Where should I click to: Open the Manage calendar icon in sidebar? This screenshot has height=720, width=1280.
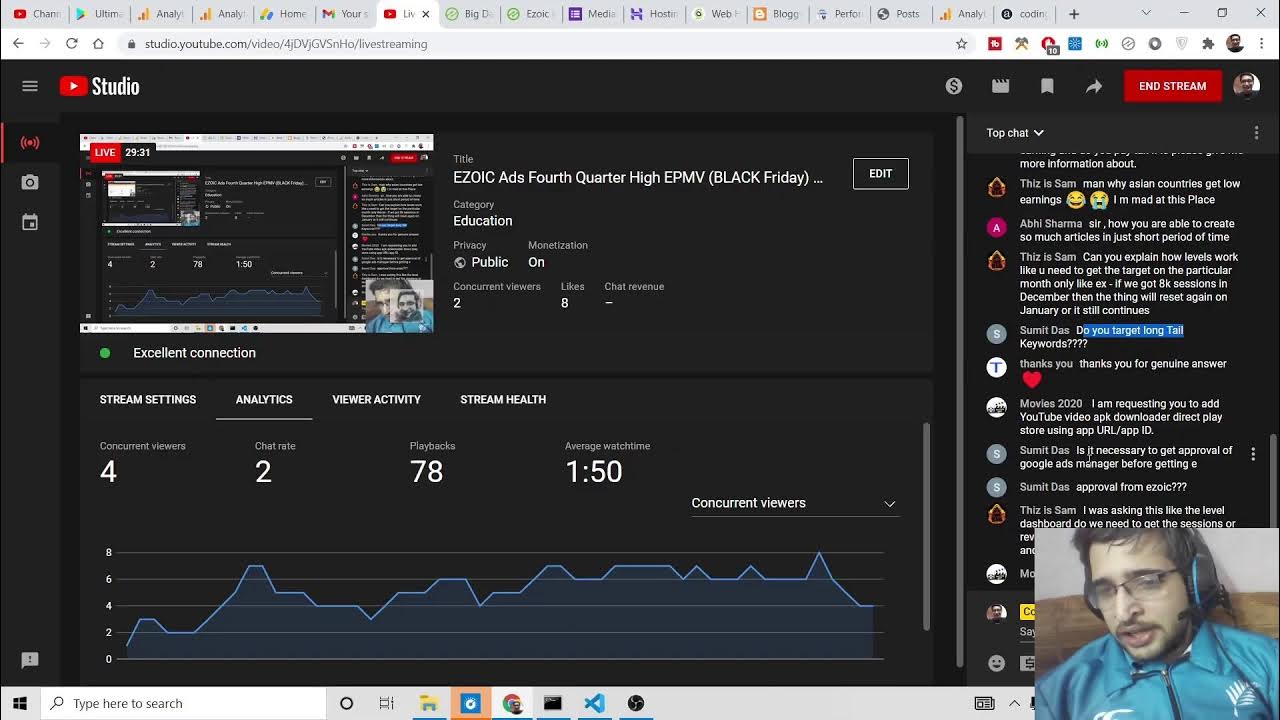30,222
